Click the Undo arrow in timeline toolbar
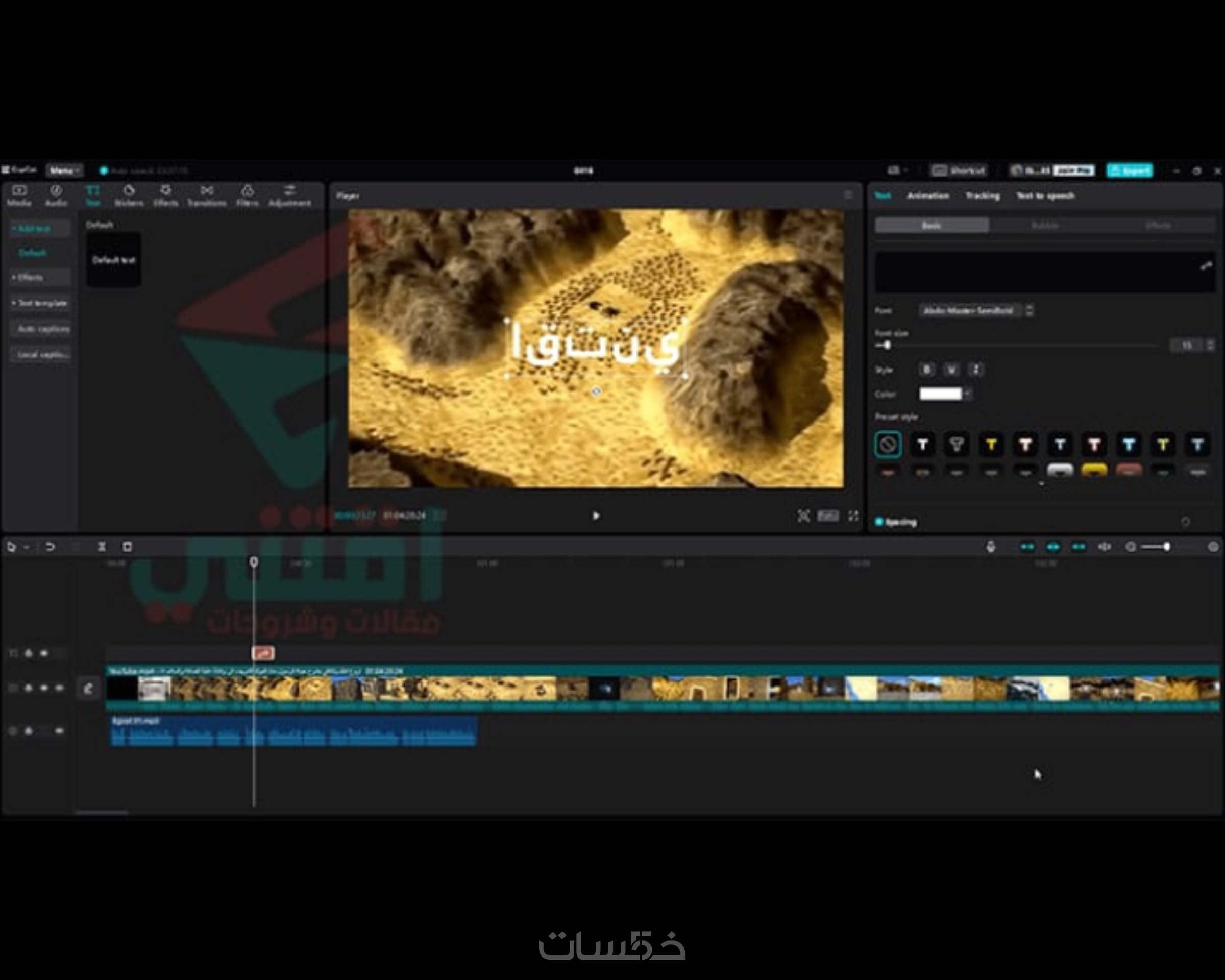This screenshot has width=1225, height=980. pos(50,547)
